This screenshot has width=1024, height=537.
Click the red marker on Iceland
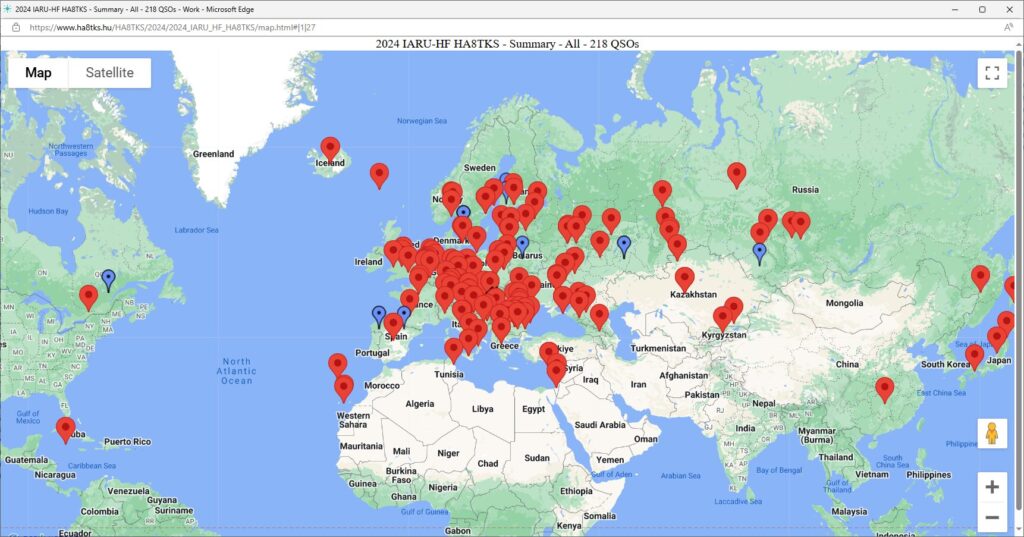(x=330, y=148)
